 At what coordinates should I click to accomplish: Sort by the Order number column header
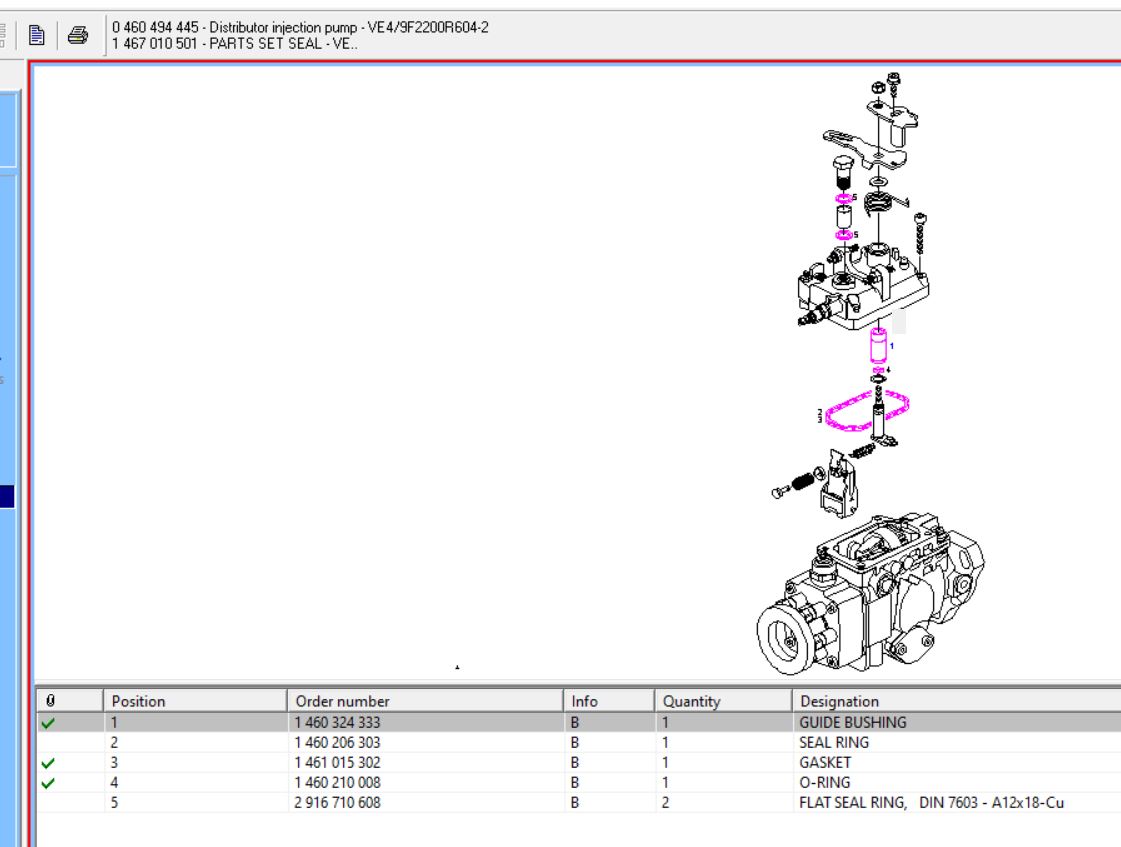coord(424,701)
